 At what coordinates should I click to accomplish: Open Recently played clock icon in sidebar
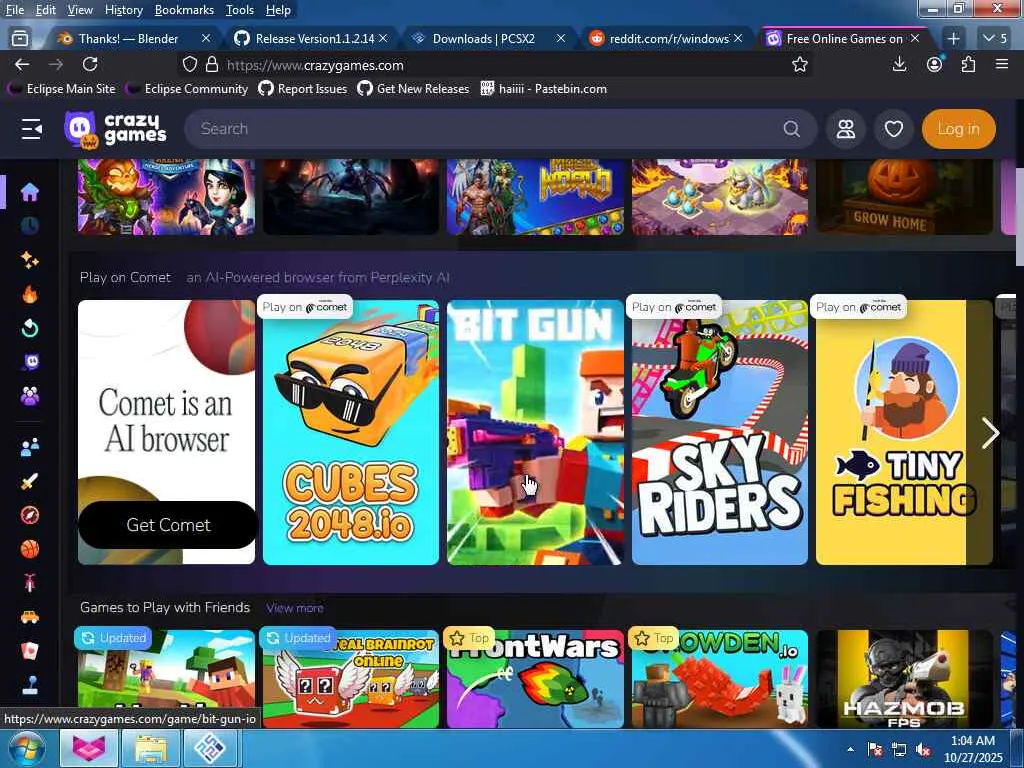(x=29, y=226)
